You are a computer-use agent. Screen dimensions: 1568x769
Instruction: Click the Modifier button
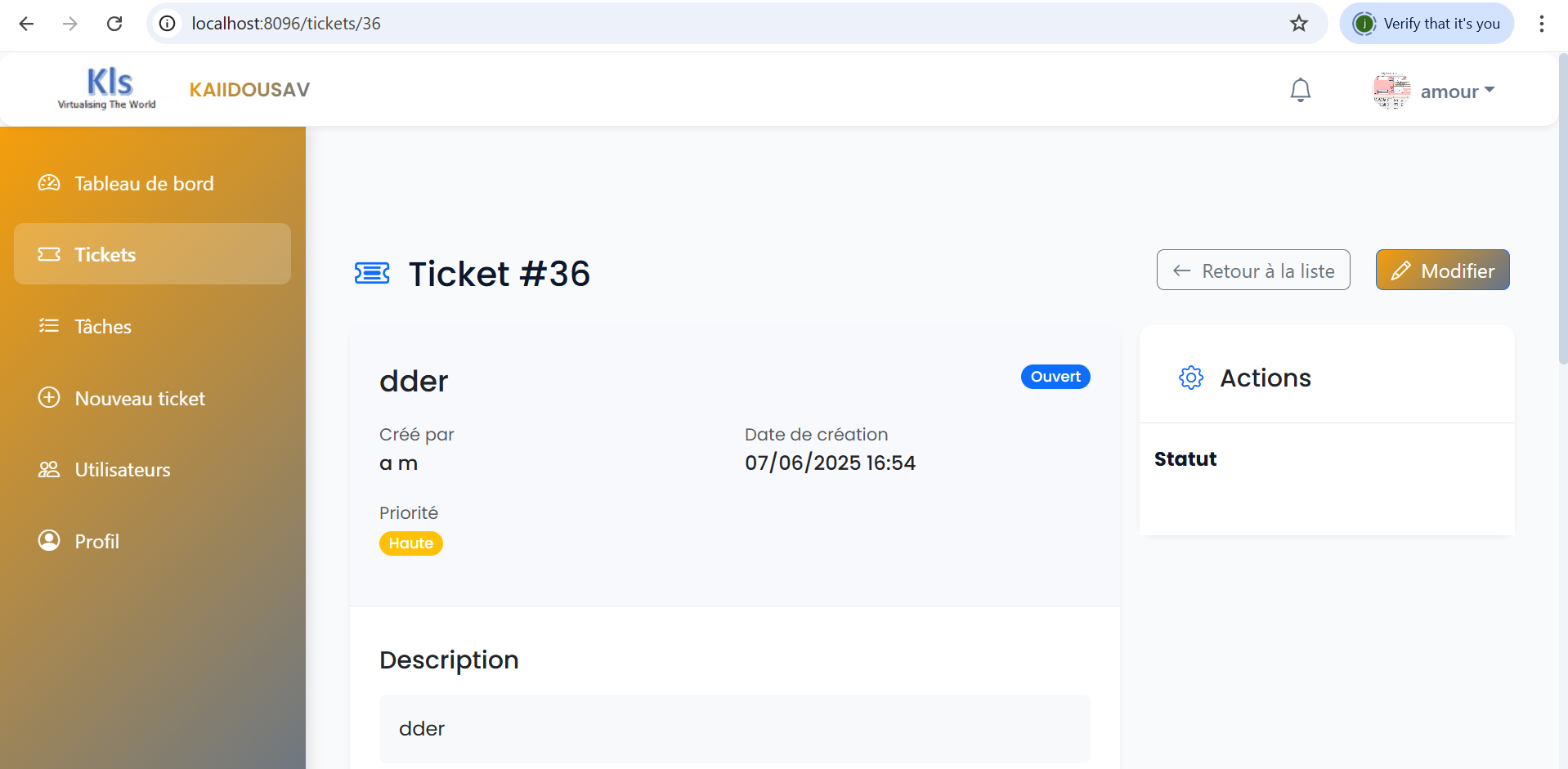pyautogui.click(x=1442, y=270)
